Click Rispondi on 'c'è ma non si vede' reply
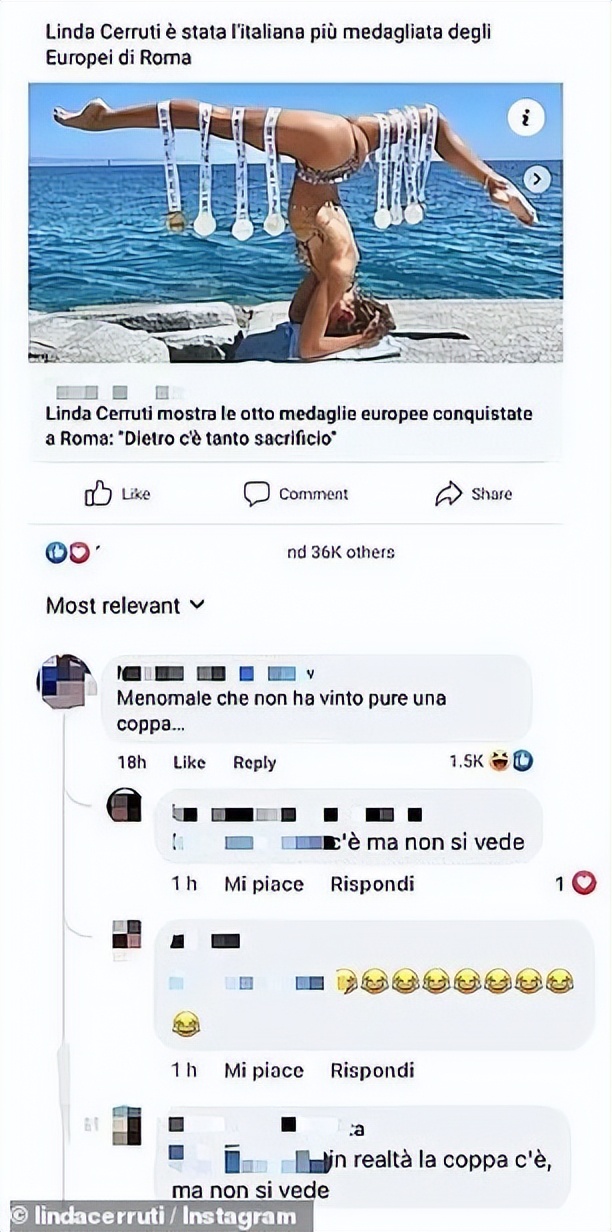Viewport: 612px width, 1232px height. (x=372, y=884)
